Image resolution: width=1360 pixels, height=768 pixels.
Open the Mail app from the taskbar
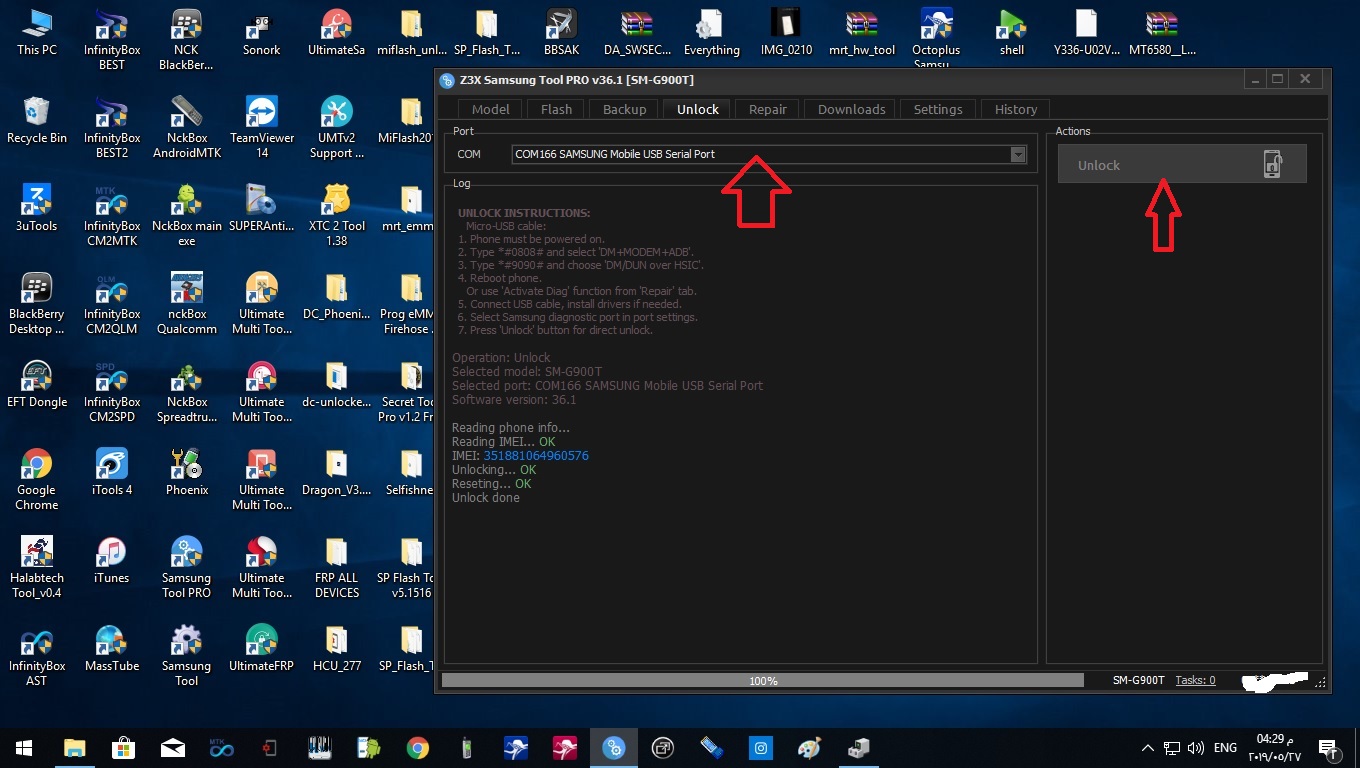(x=172, y=747)
